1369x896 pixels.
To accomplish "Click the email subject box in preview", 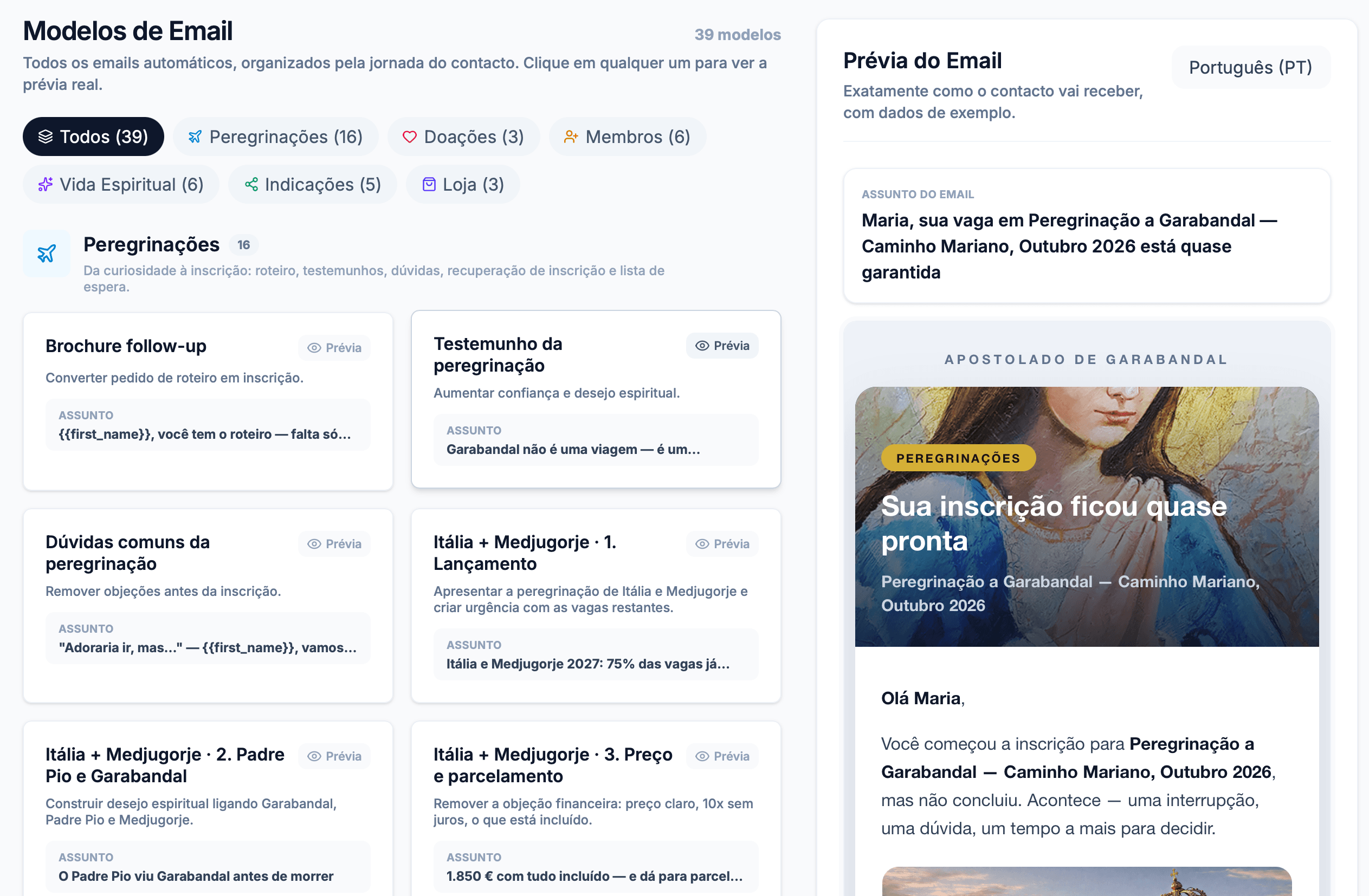I will [1087, 236].
